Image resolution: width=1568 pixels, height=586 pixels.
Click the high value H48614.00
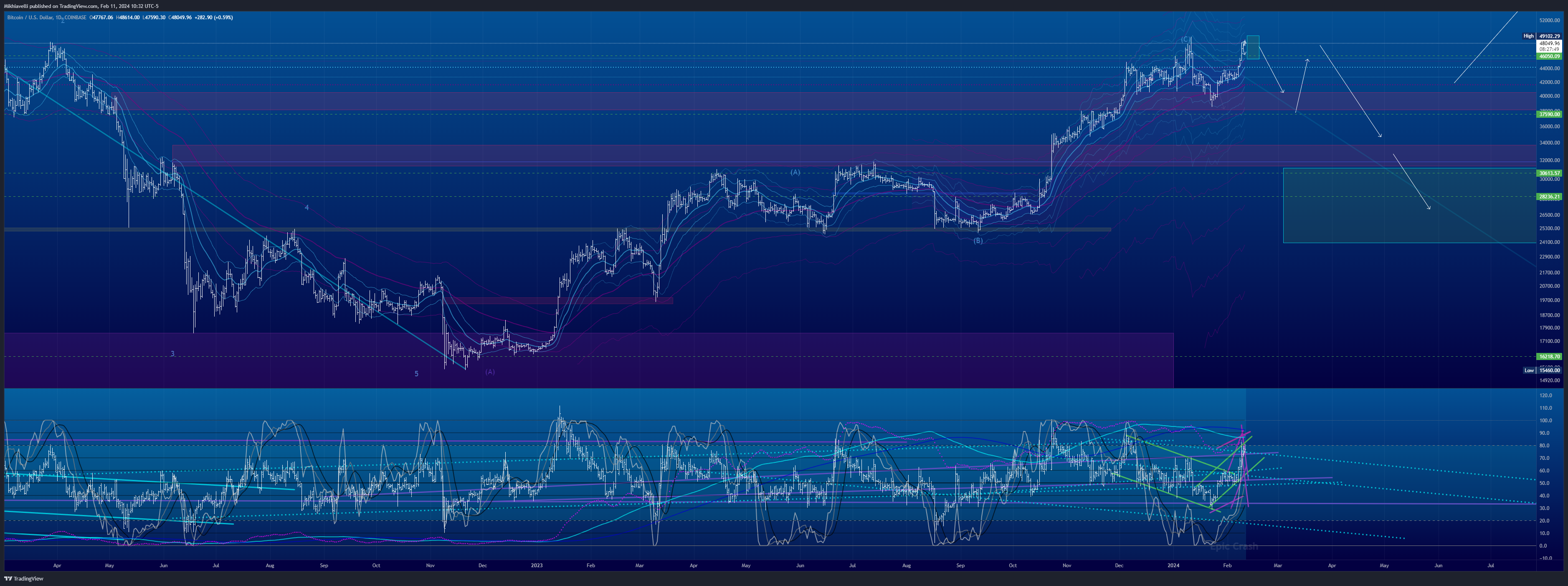coord(128,18)
